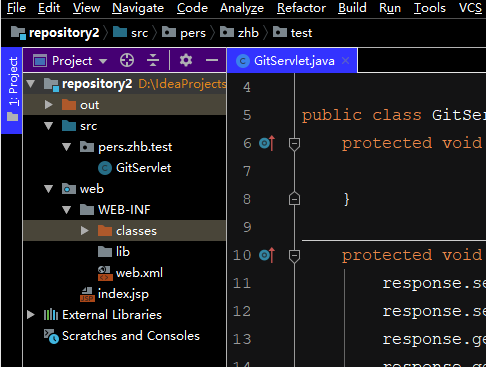Select the classes folder
This screenshot has height=367, width=486.
click(124, 231)
